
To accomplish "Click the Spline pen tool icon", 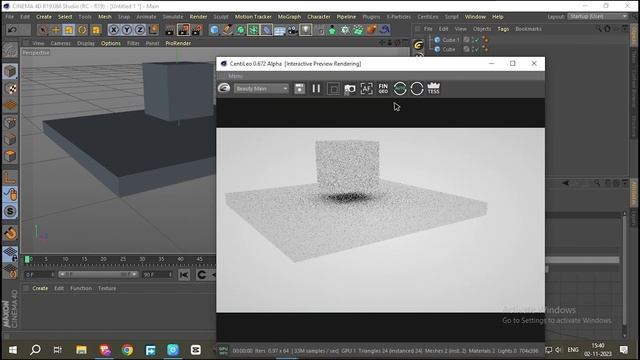I will (x=228, y=30).
